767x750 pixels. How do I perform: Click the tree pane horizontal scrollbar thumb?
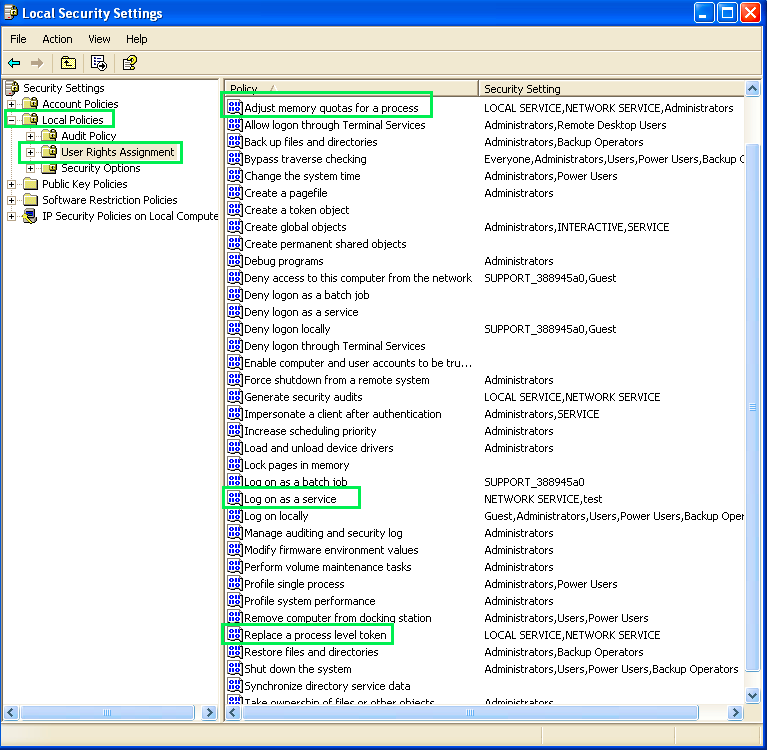107,712
